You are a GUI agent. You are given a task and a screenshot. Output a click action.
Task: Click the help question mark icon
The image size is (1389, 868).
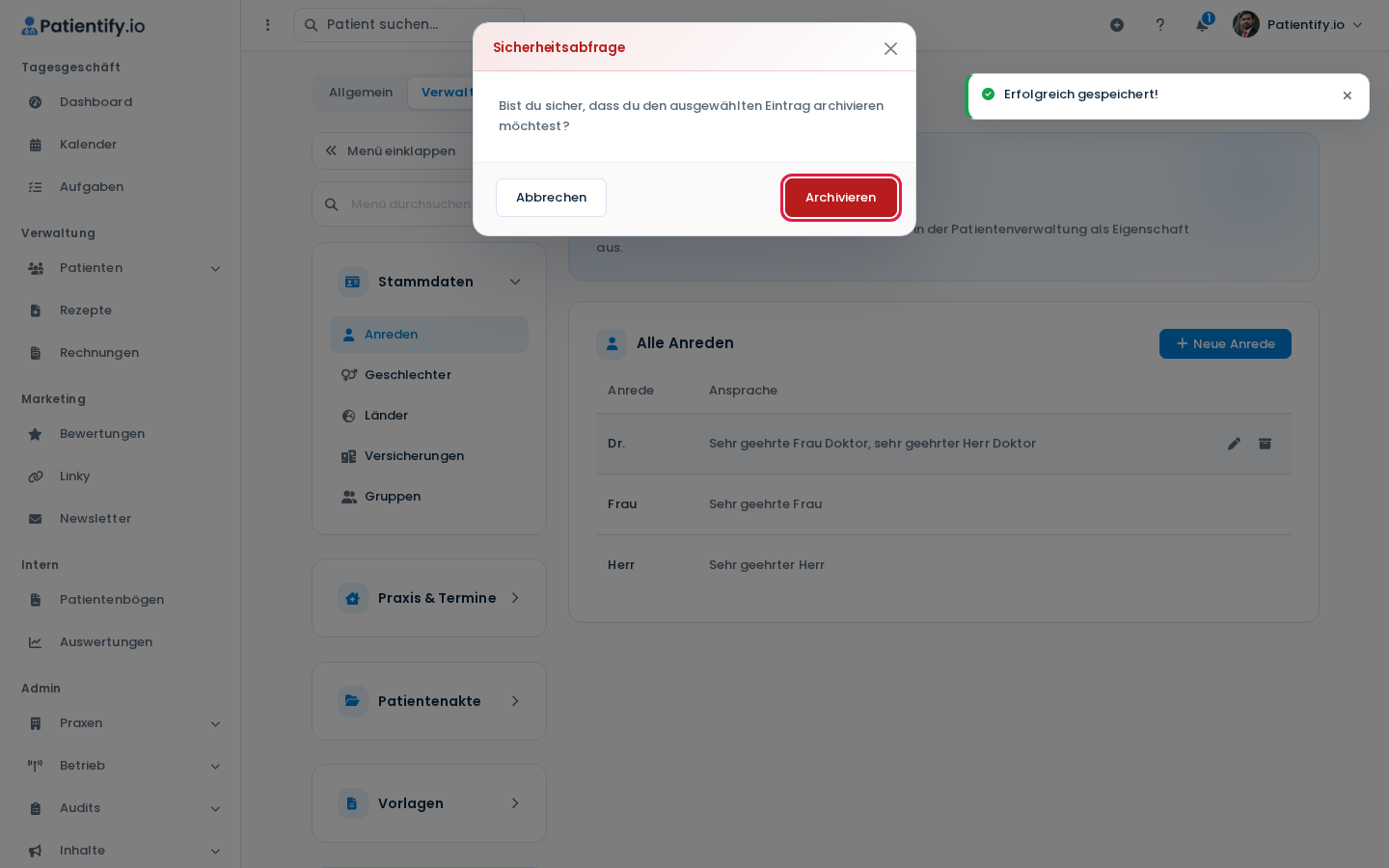1160,25
